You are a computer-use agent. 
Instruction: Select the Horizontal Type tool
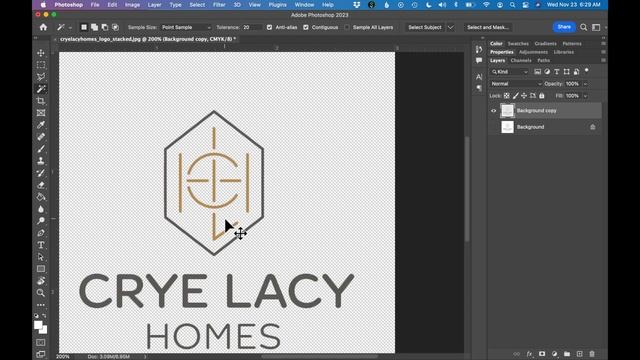41,245
